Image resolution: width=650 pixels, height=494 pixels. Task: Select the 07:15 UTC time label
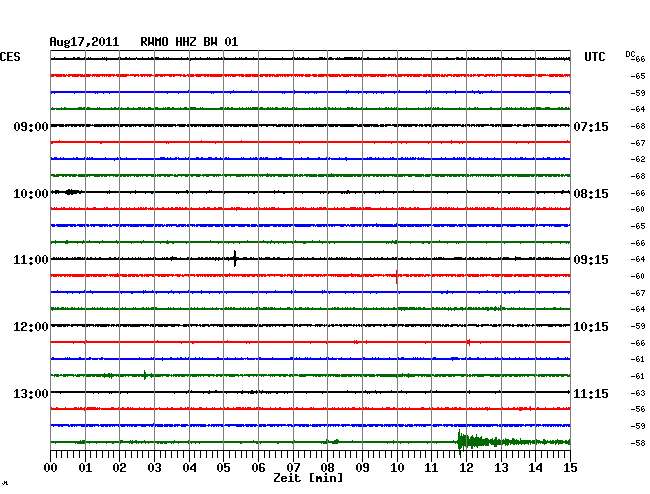click(x=591, y=126)
